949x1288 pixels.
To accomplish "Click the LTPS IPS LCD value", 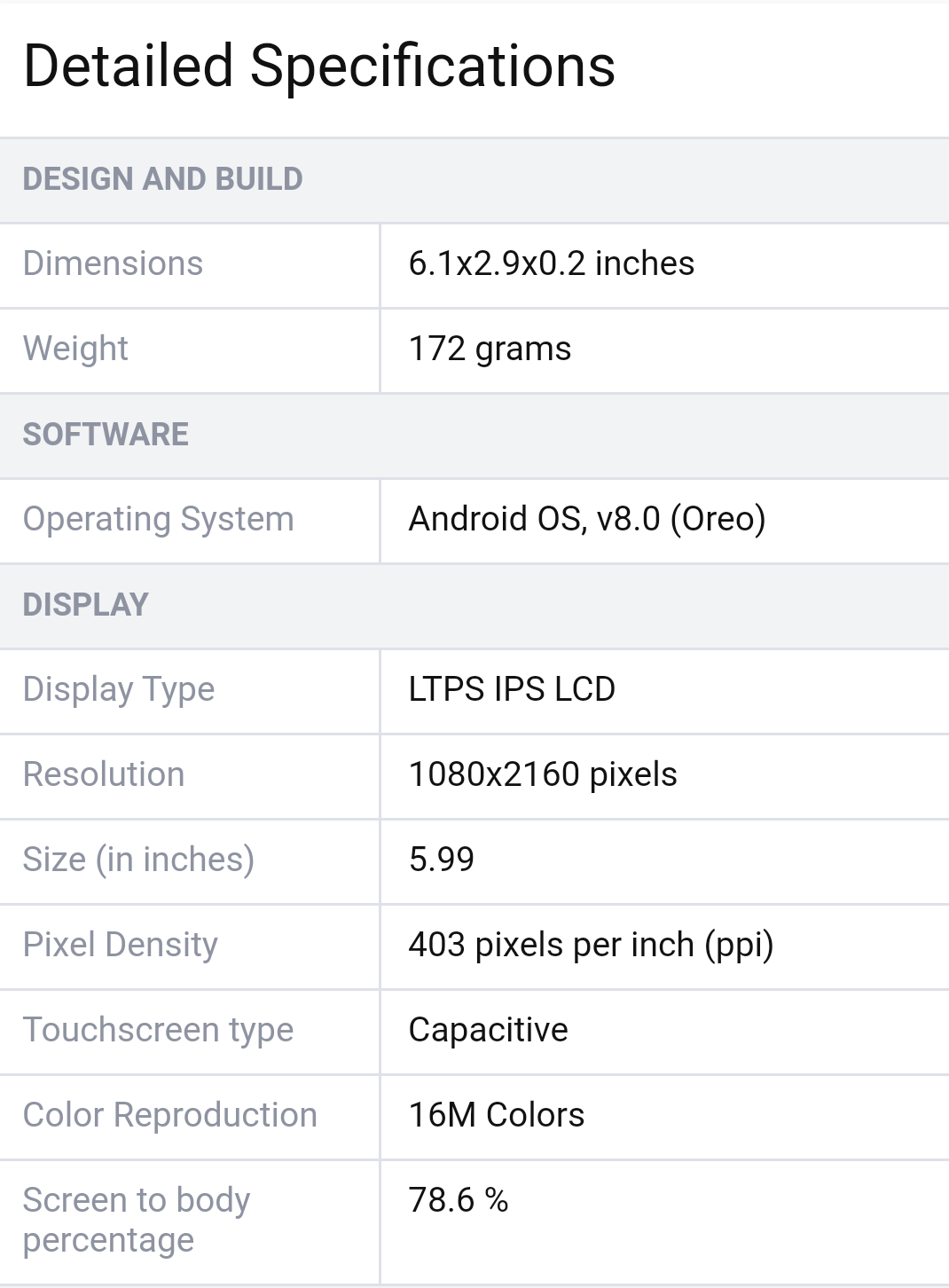I will [512, 689].
